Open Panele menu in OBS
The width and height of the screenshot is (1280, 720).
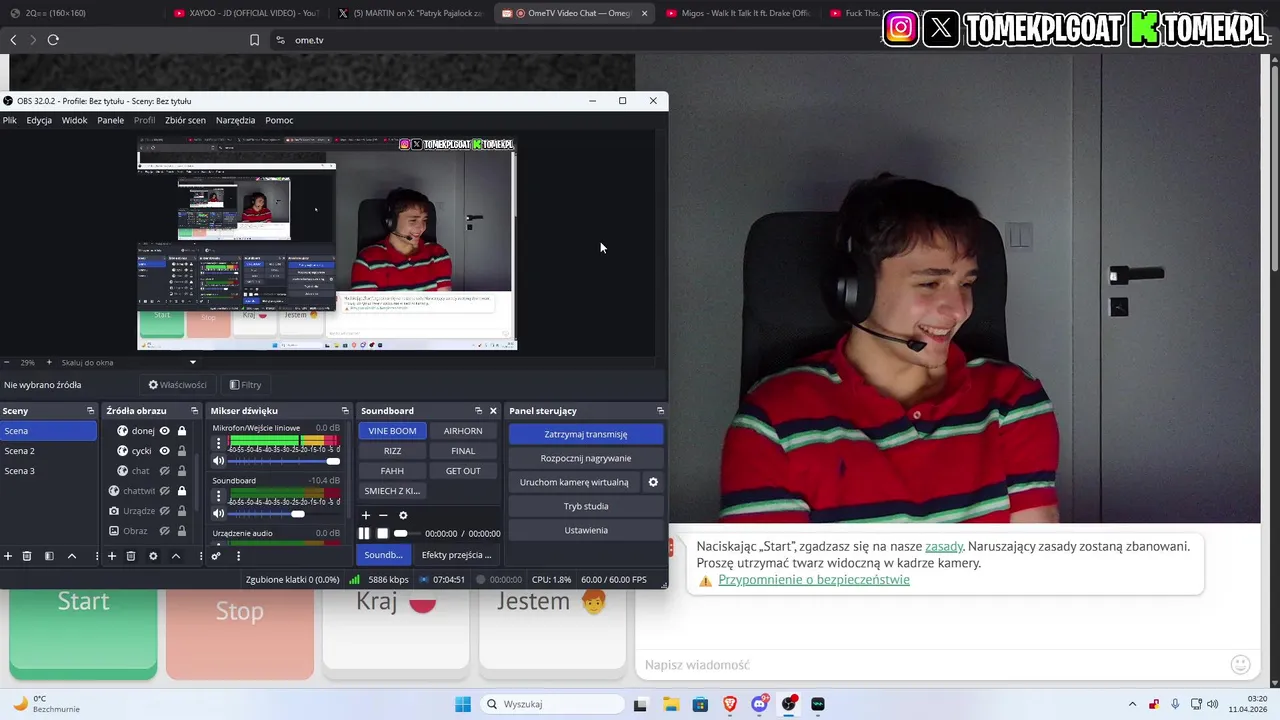coord(111,120)
